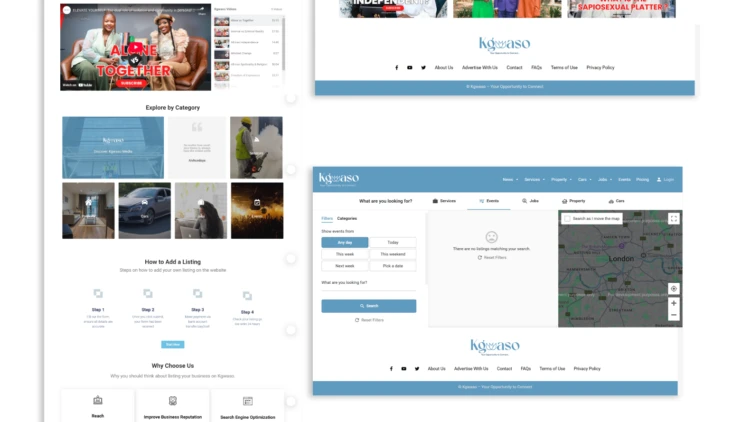Click the Step 3 icon
Image resolution: width=750 pixels, height=422 pixels.
198,293
